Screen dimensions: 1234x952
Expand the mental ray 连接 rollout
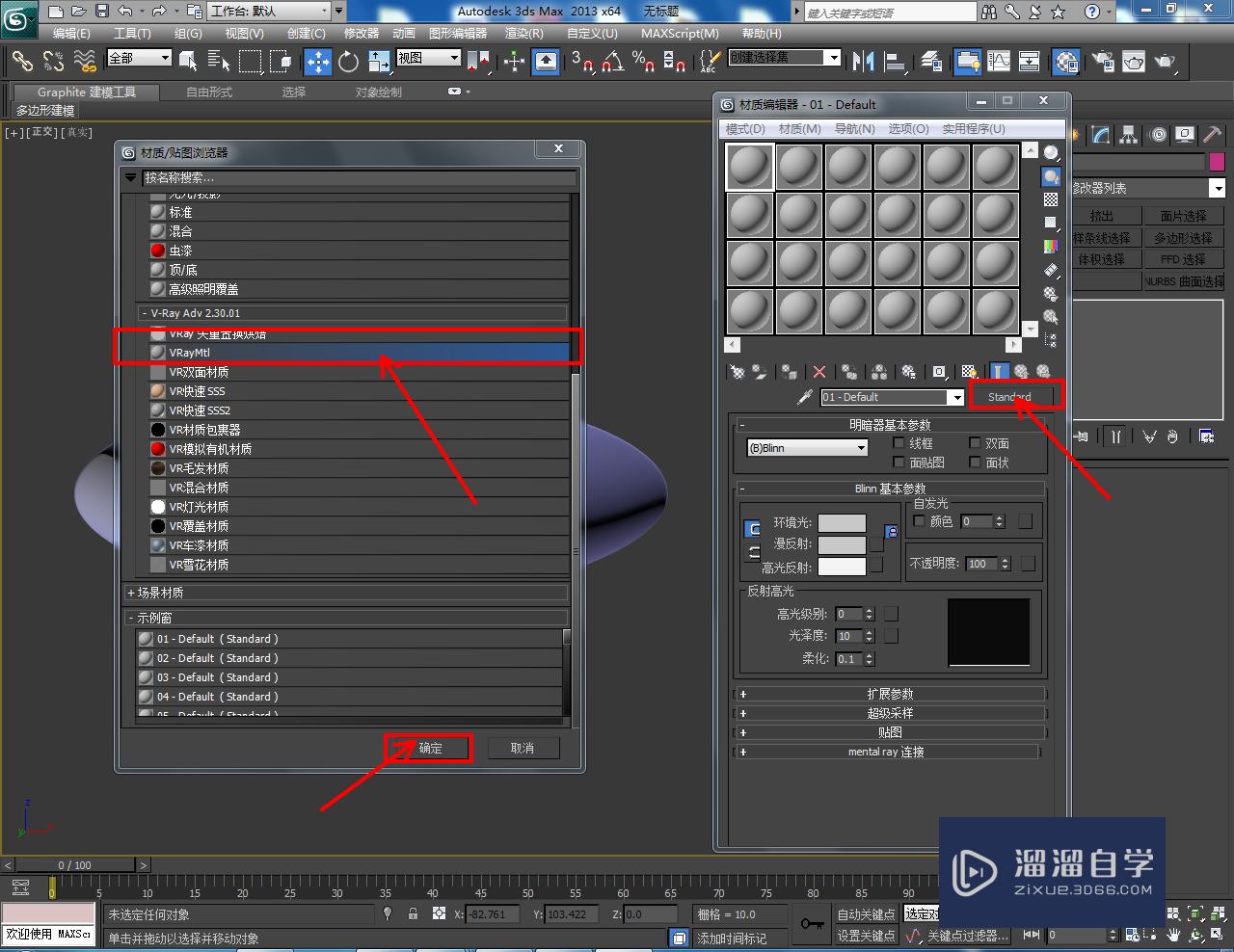tap(886, 752)
